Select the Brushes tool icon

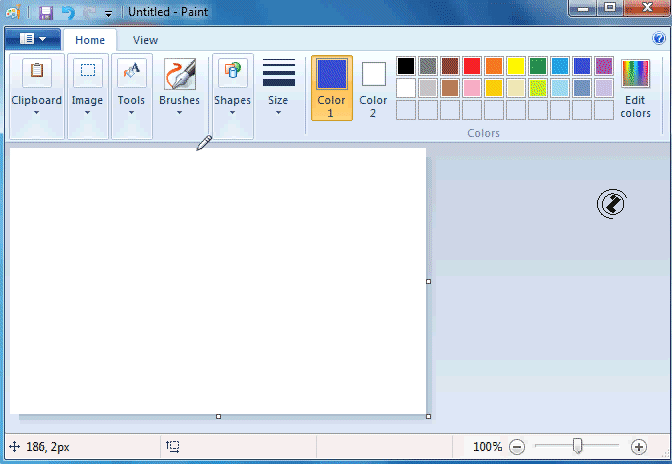pos(179,74)
